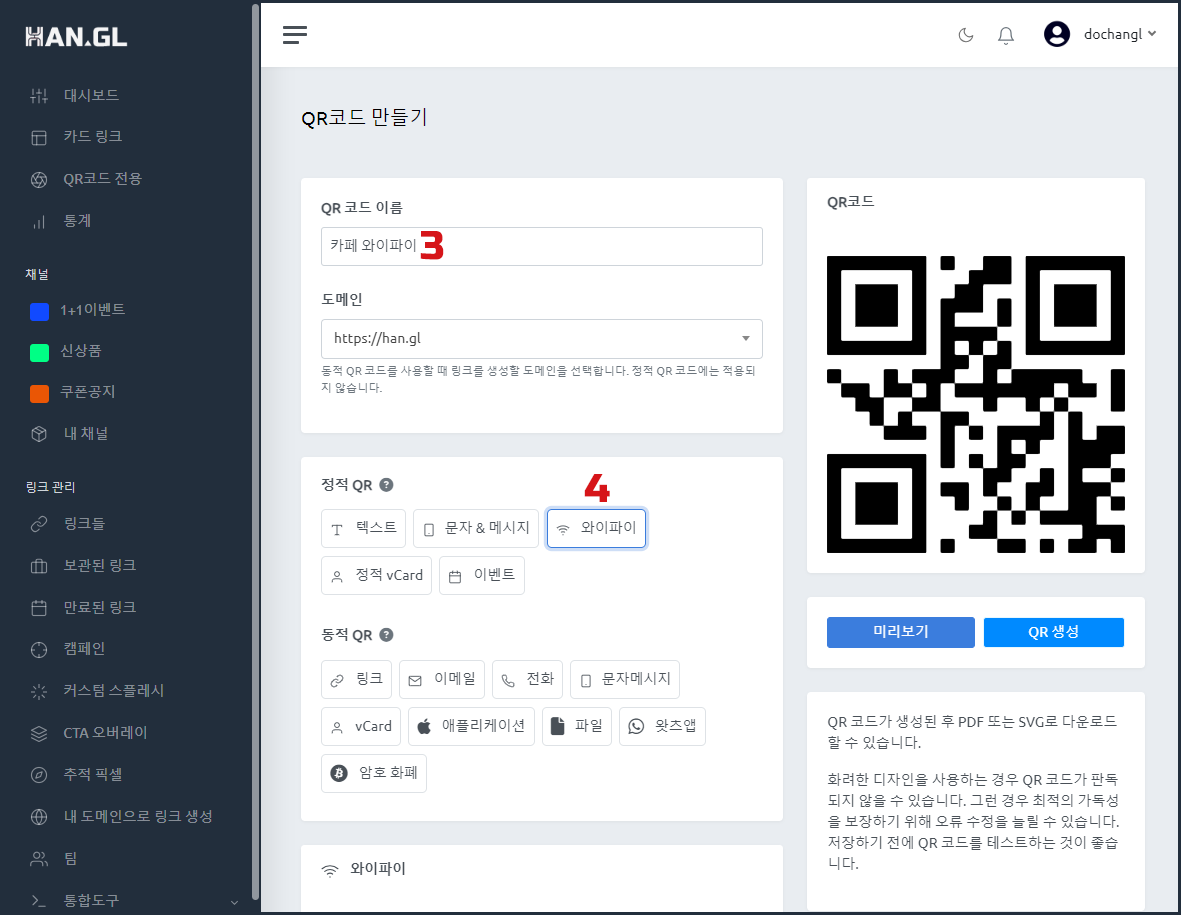Screen dimensions: 1181x915
Task: Select the 문자메시지 dynamic QR type
Action: tap(625, 679)
